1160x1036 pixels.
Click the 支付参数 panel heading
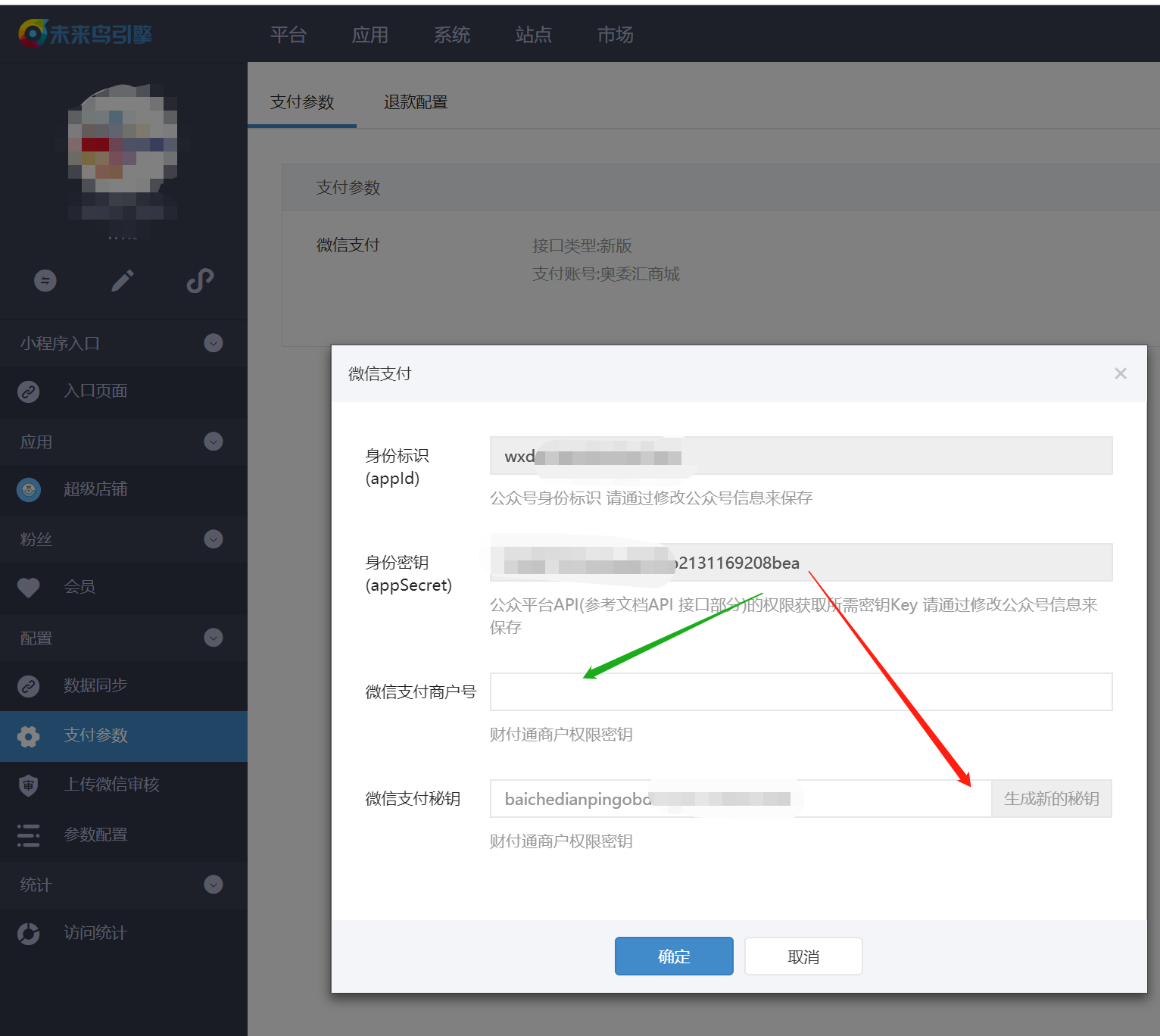point(348,188)
